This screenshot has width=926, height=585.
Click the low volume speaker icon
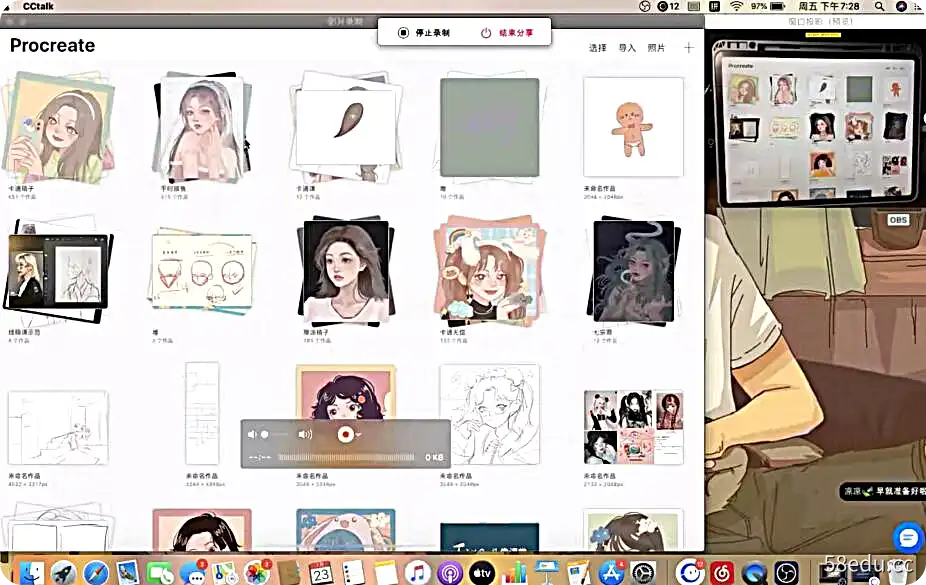pos(252,435)
